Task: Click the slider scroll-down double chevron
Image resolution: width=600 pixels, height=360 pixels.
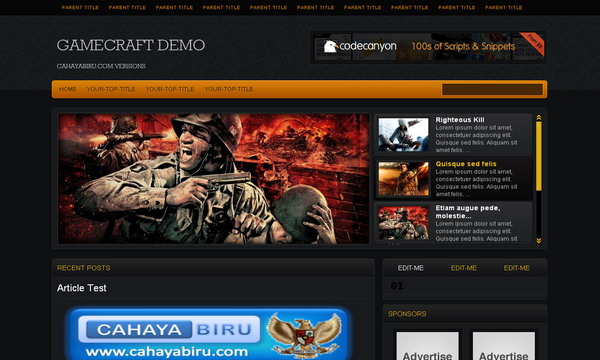Action: point(539,241)
